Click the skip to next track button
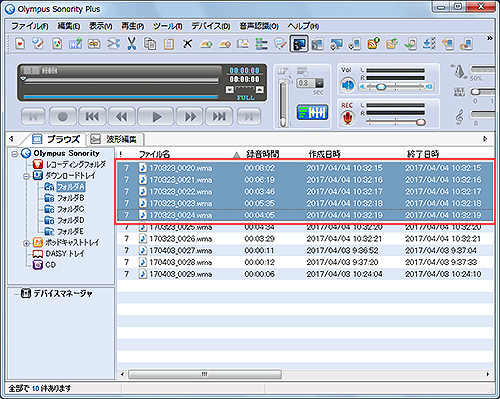This screenshot has width=500, height=399. [x=219, y=117]
